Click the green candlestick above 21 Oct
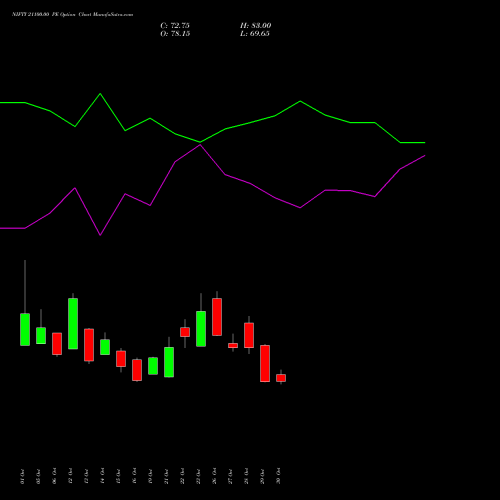 169,362
